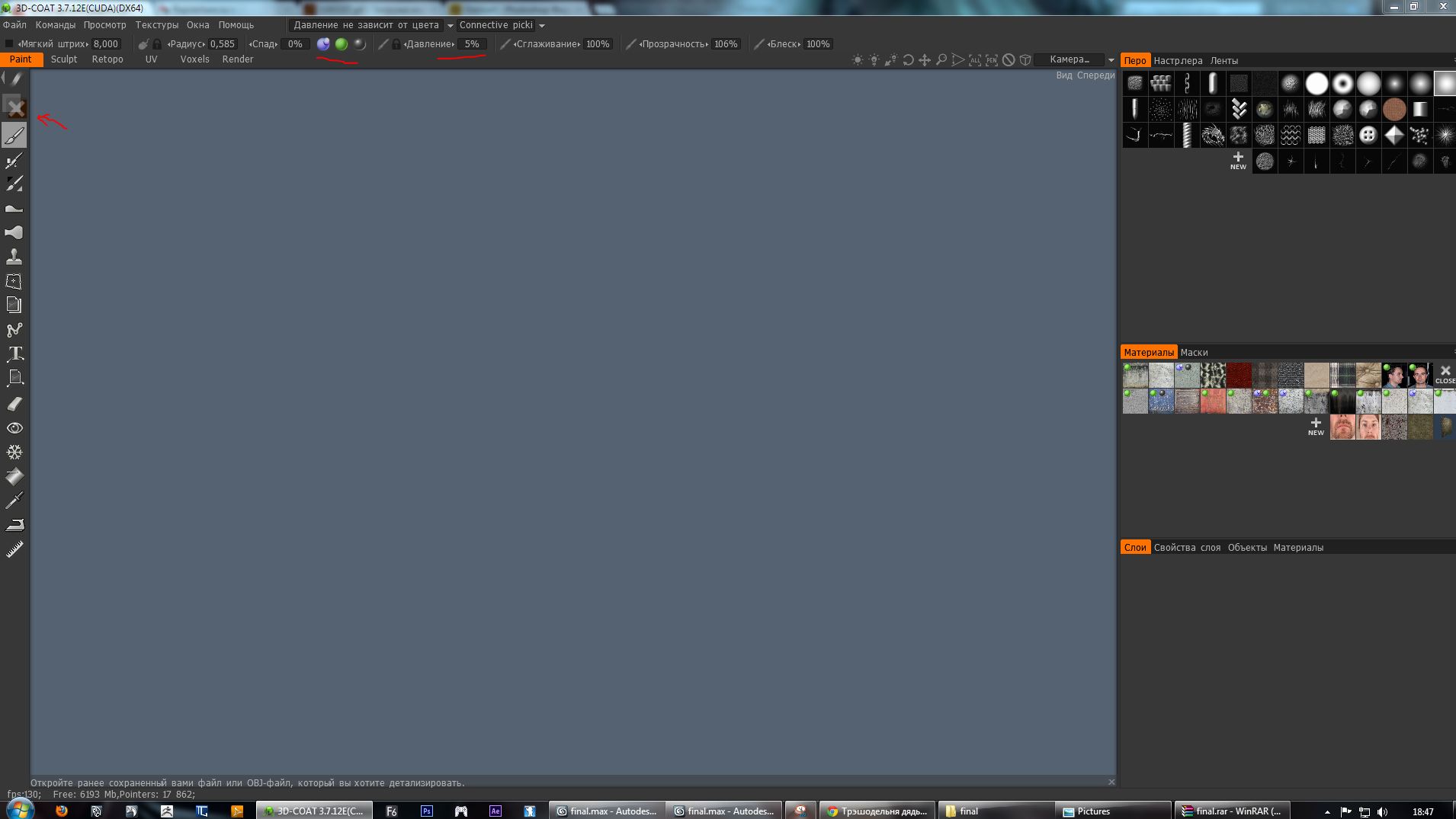Select the Eraser tool
Viewport: 1456px width, 819px height.
(x=14, y=404)
